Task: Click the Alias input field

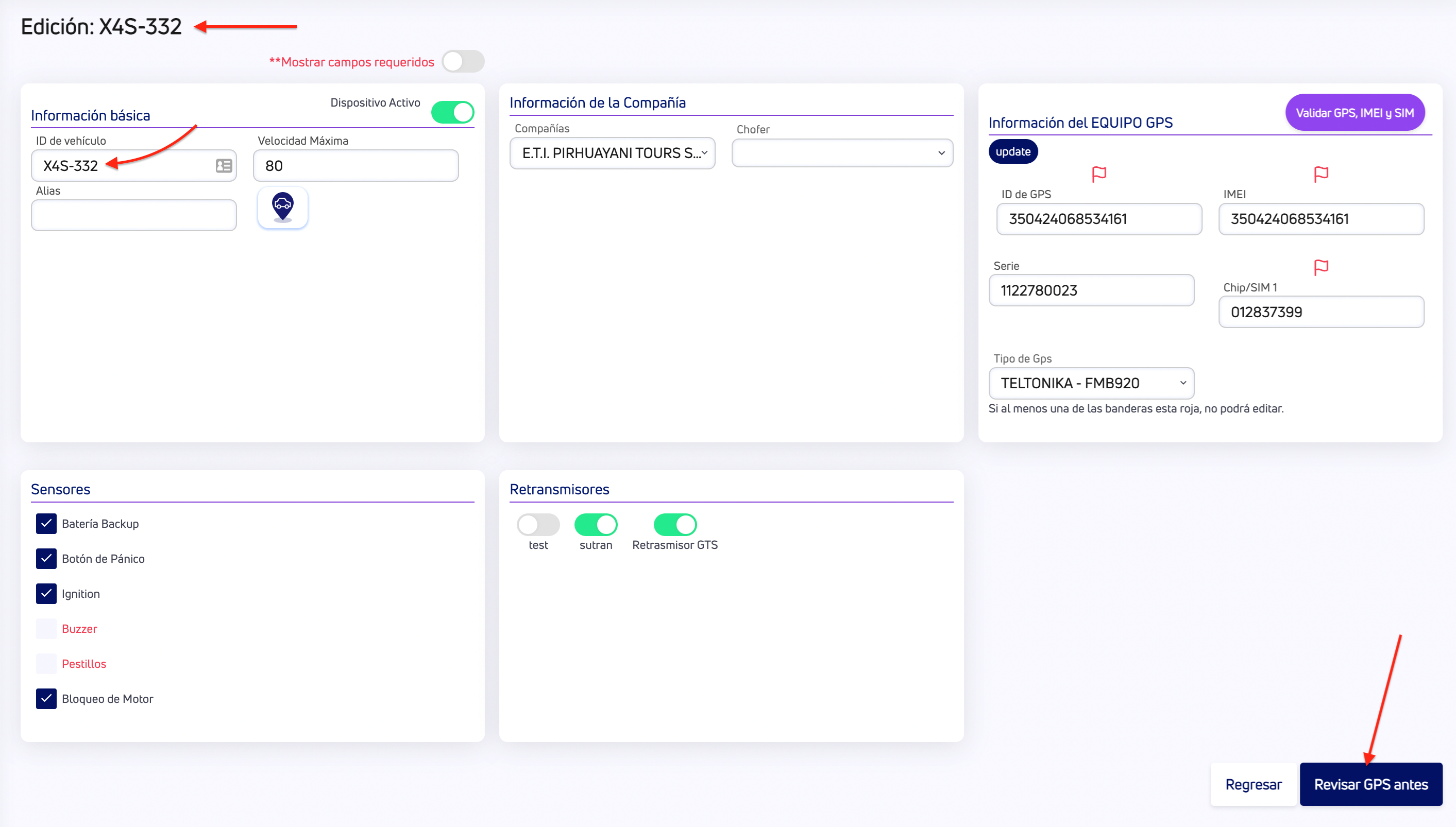Action: click(x=133, y=215)
